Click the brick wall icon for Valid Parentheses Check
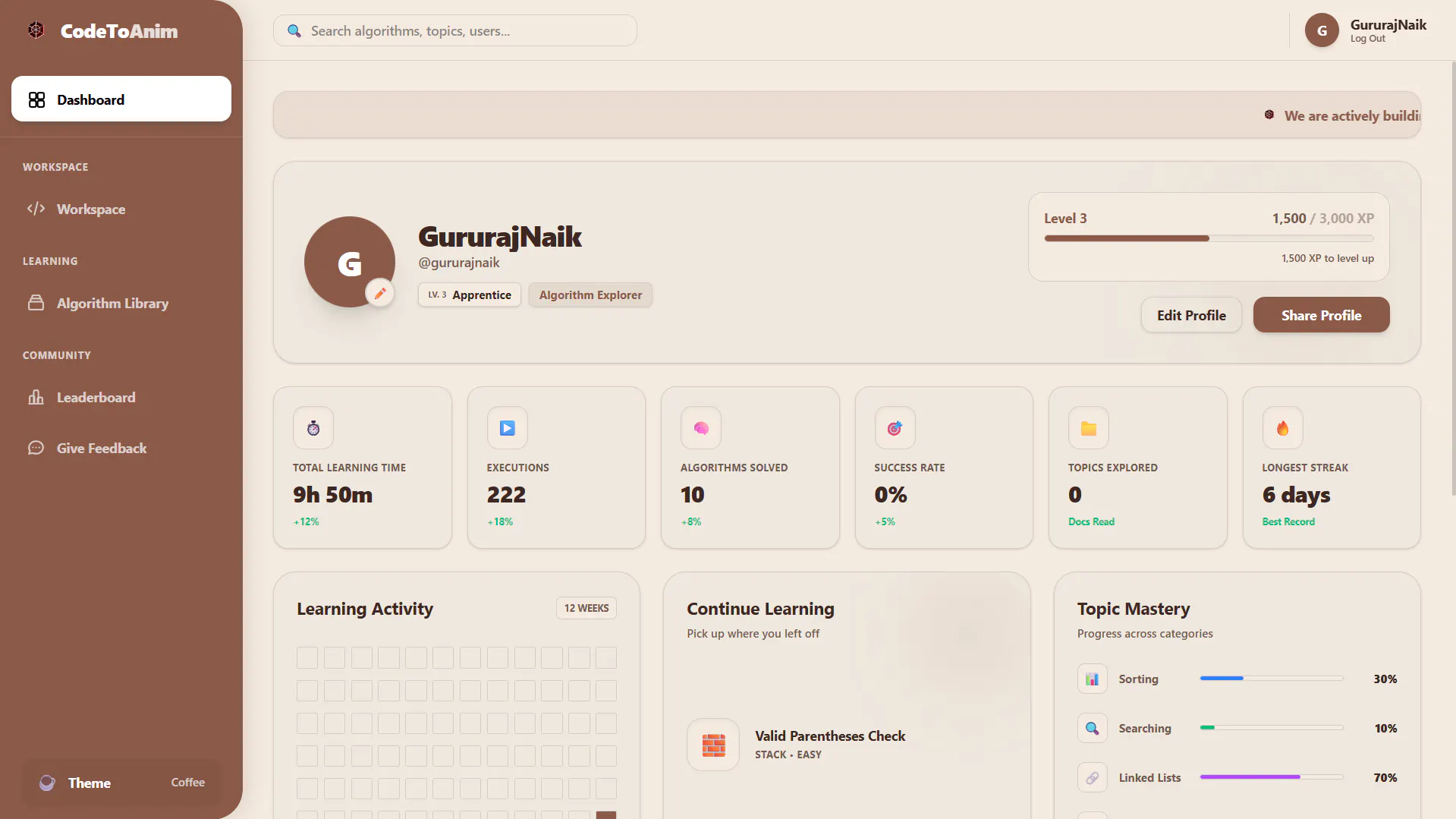This screenshot has width=1456, height=819. coord(713,745)
